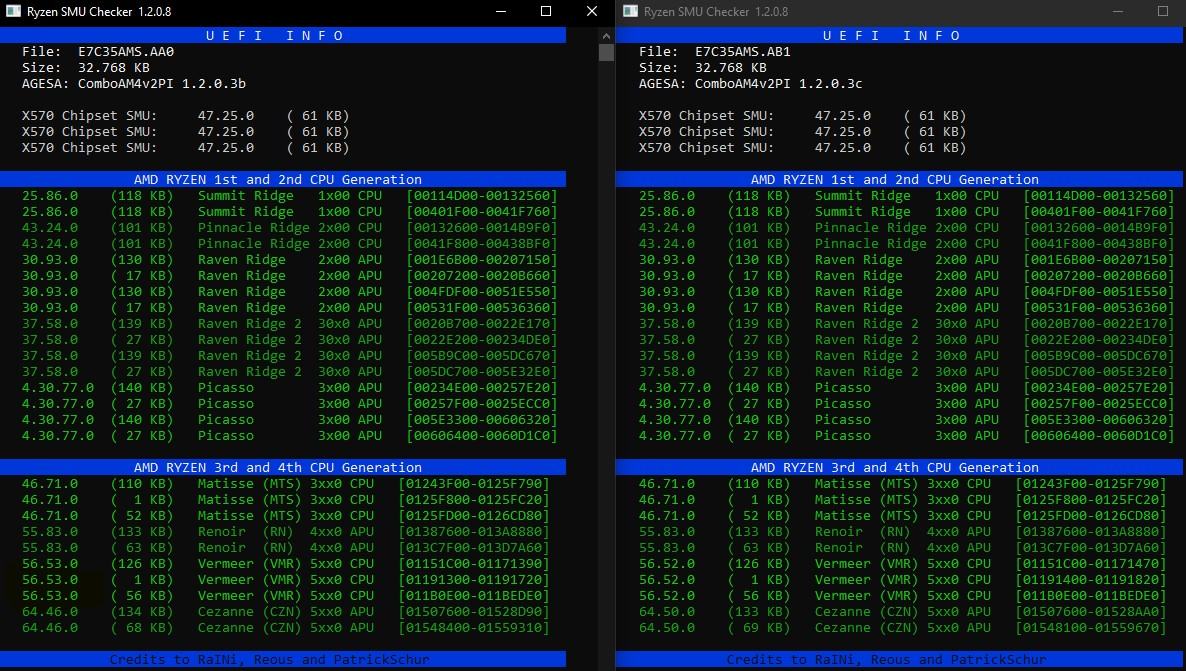Click Cezanne 64.50.0 row [01548100-01559670]
Image resolution: width=1186 pixels, height=671 pixels.
tap(903, 628)
